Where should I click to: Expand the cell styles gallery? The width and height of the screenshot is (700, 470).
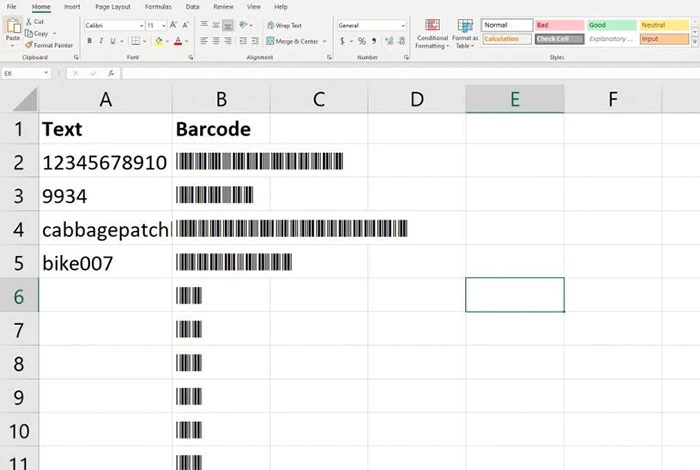pos(695,42)
